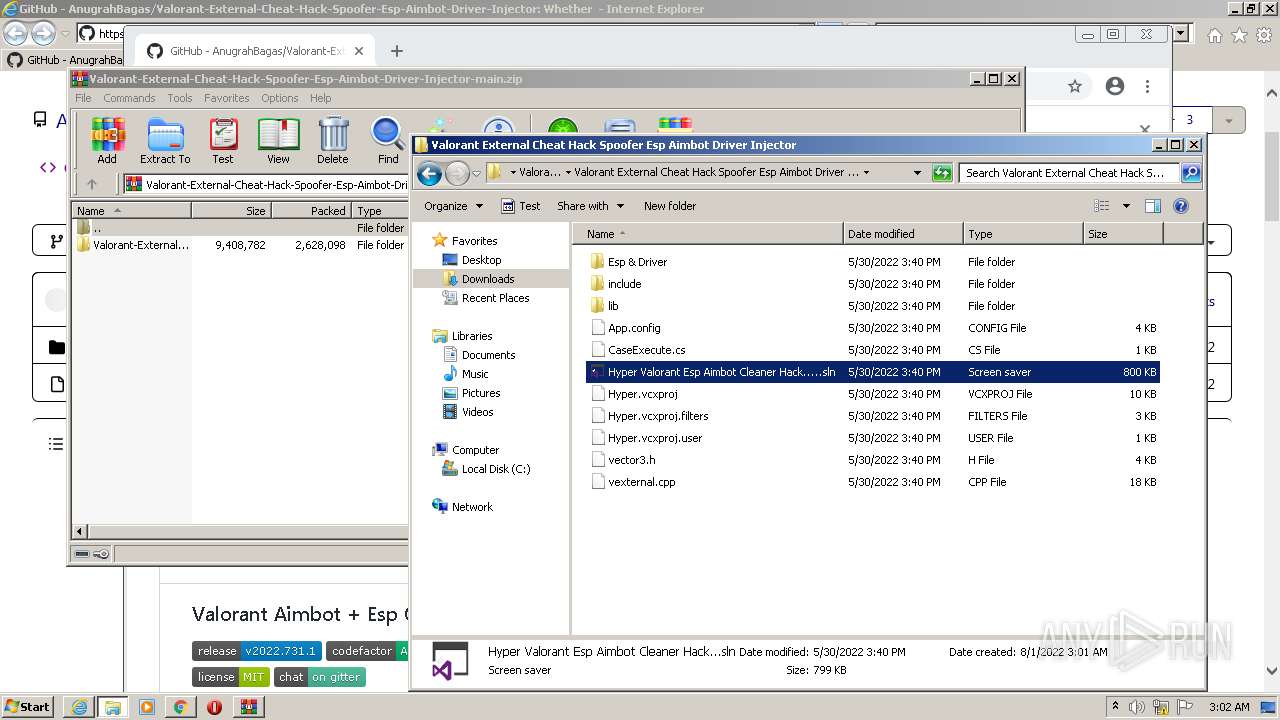Screen dimensions: 1280x720
Task: Open WinRAR Commands menu
Action: [x=129, y=98]
